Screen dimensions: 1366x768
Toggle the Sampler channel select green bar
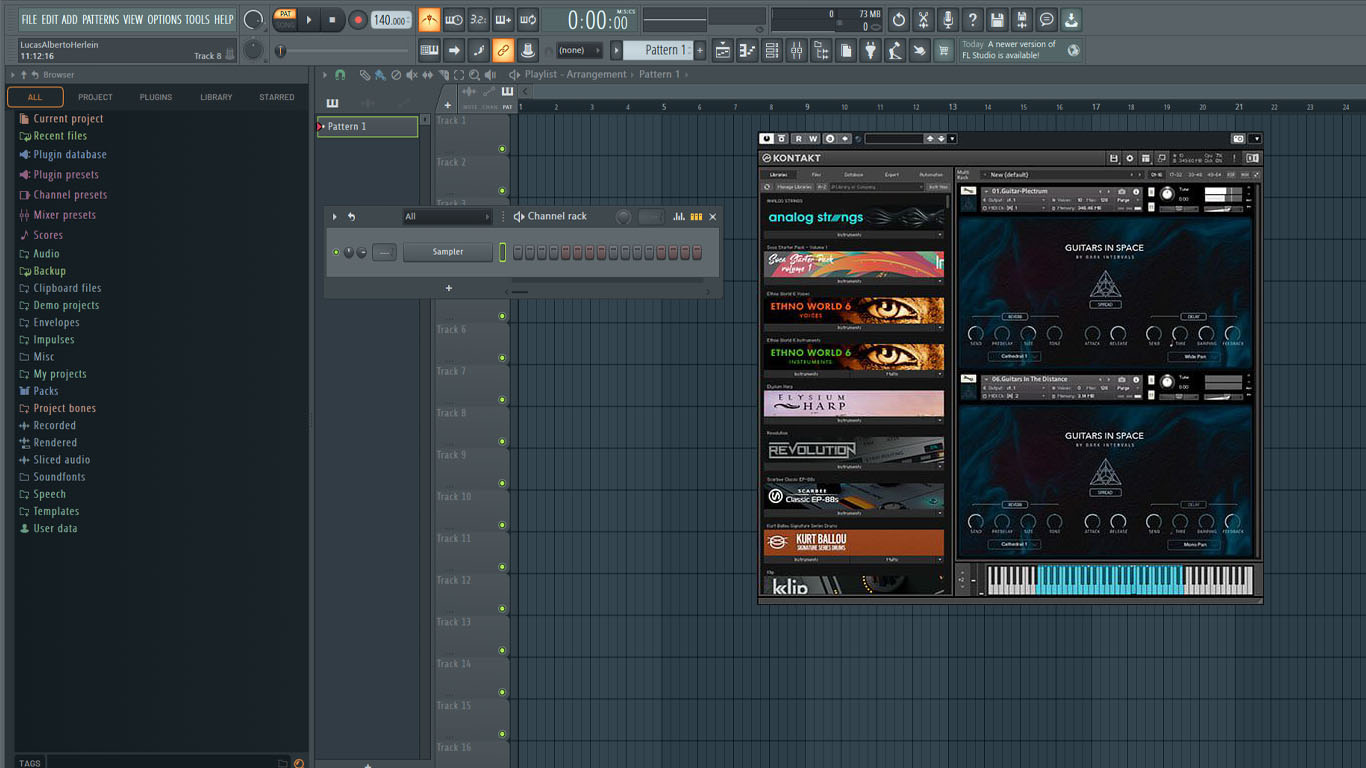(x=503, y=252)
